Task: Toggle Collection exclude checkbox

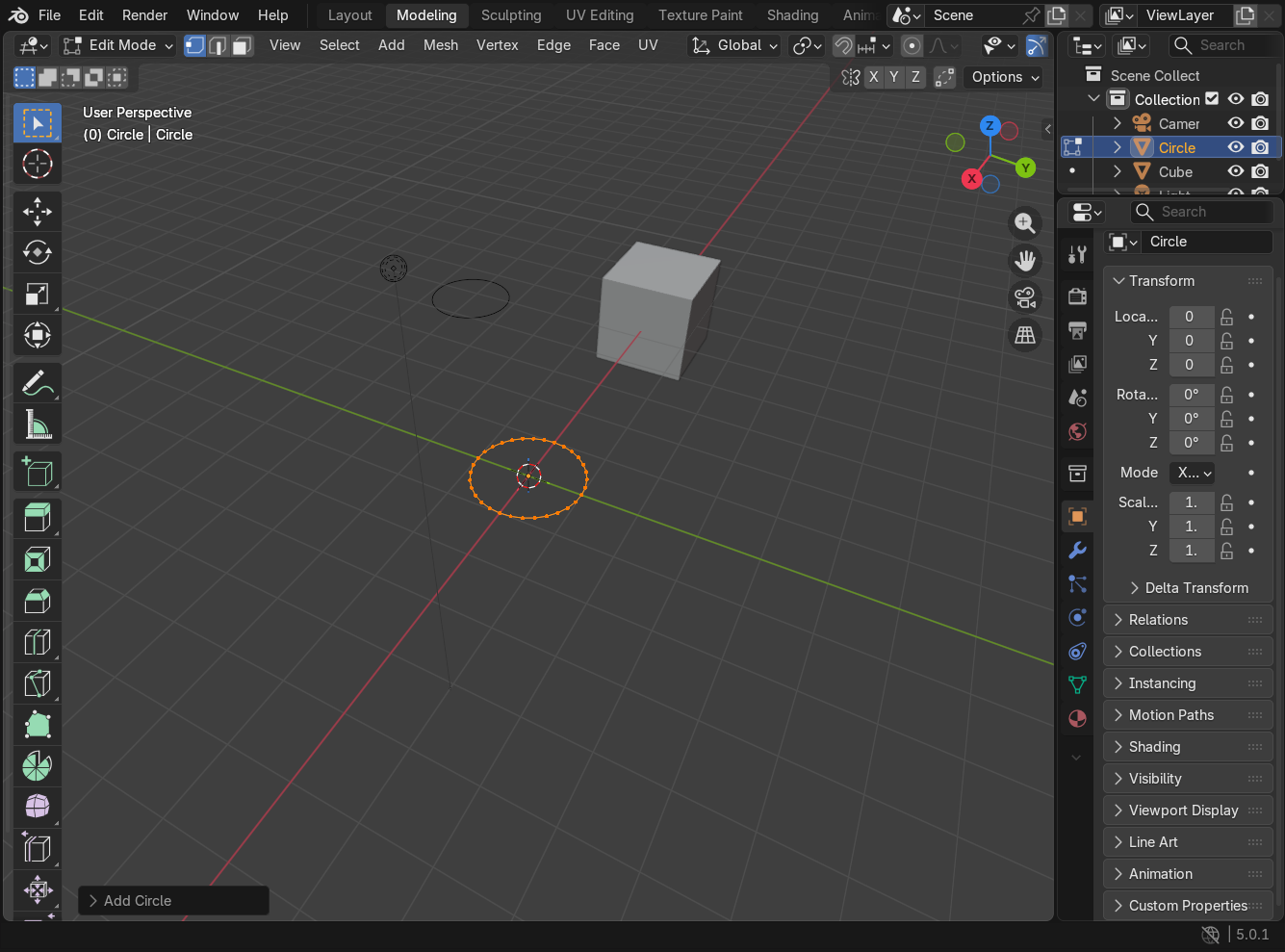Action: (1212, 99)
